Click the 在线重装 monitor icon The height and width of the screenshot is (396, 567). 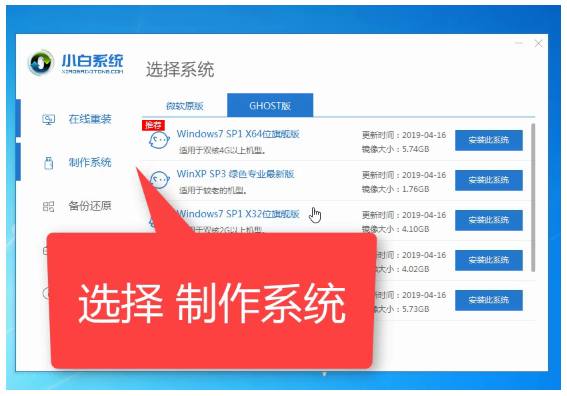click(48, 119)
